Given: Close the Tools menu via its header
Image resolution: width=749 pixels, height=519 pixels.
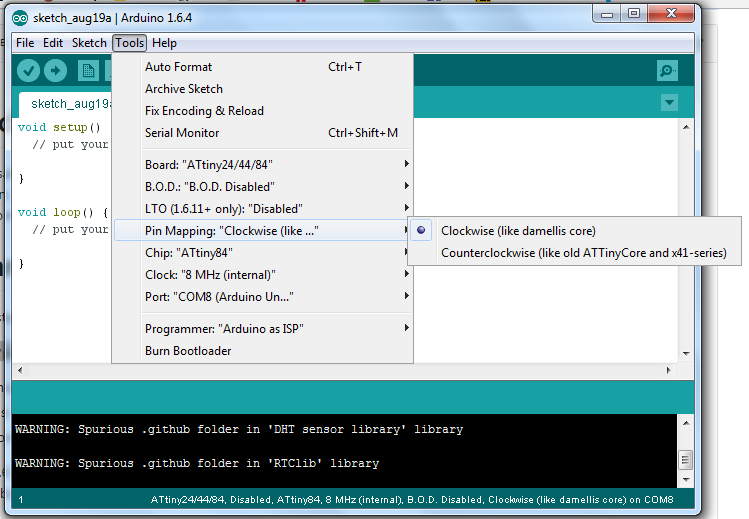Looking at the screenshot, I should pyautogui.click(x=129, y=43).
